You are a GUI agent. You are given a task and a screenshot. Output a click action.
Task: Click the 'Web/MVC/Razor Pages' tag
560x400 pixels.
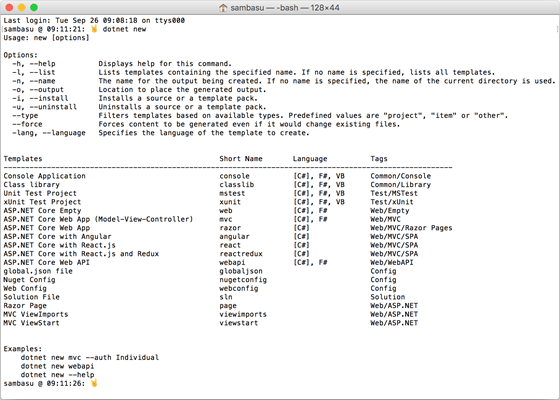pos(411,228)
